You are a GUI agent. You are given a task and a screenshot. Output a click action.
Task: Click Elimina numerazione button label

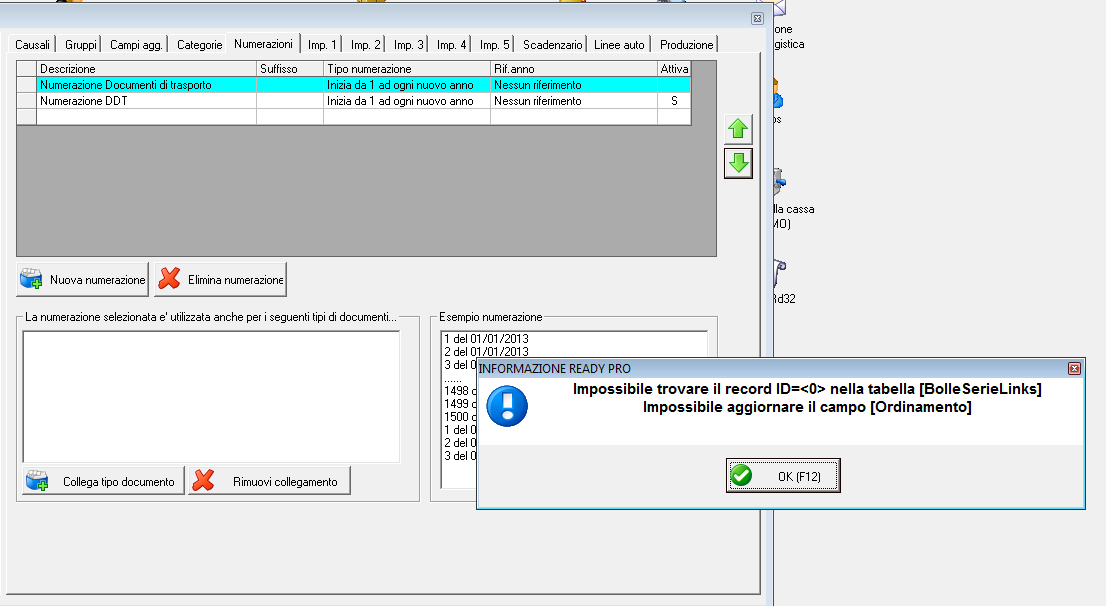(236, 280)
